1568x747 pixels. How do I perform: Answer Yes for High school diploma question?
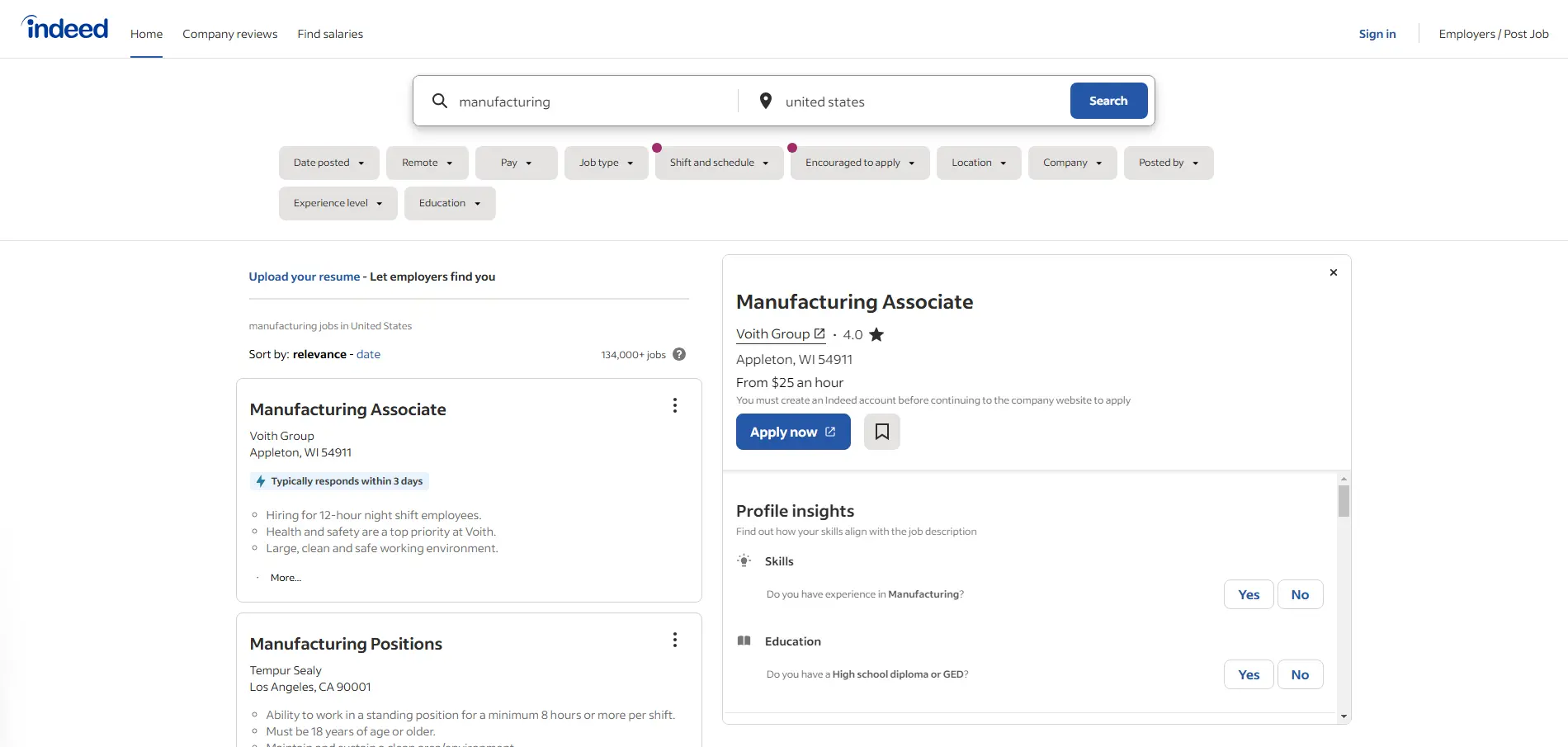click(1249, 674)
